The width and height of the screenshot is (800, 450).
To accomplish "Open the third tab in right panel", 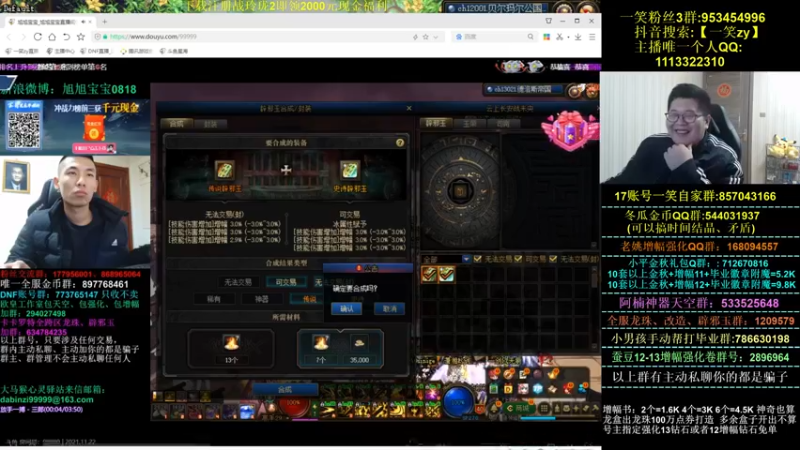I will coord(503,123).
